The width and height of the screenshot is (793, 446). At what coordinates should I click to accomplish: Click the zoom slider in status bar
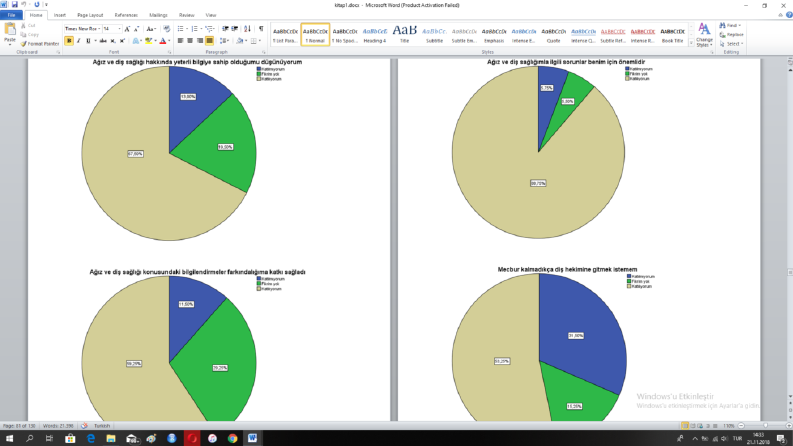point(765,426)
